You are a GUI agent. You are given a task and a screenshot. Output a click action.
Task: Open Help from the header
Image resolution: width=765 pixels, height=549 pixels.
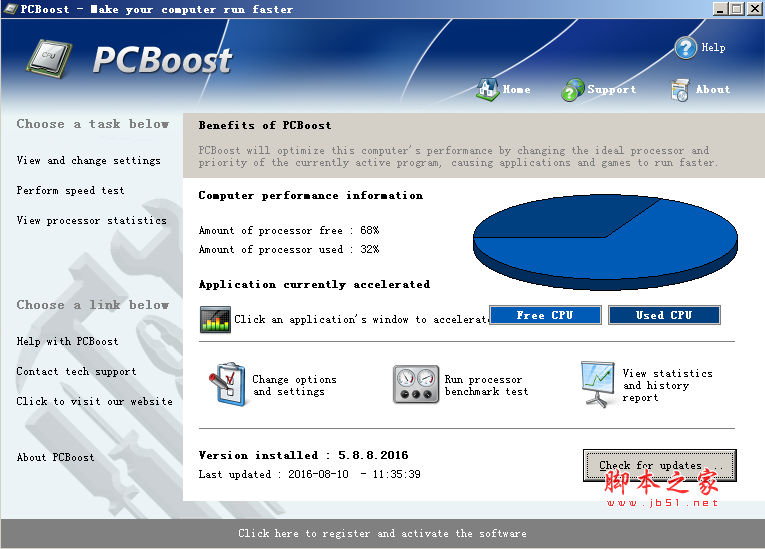tap(713, 47)
